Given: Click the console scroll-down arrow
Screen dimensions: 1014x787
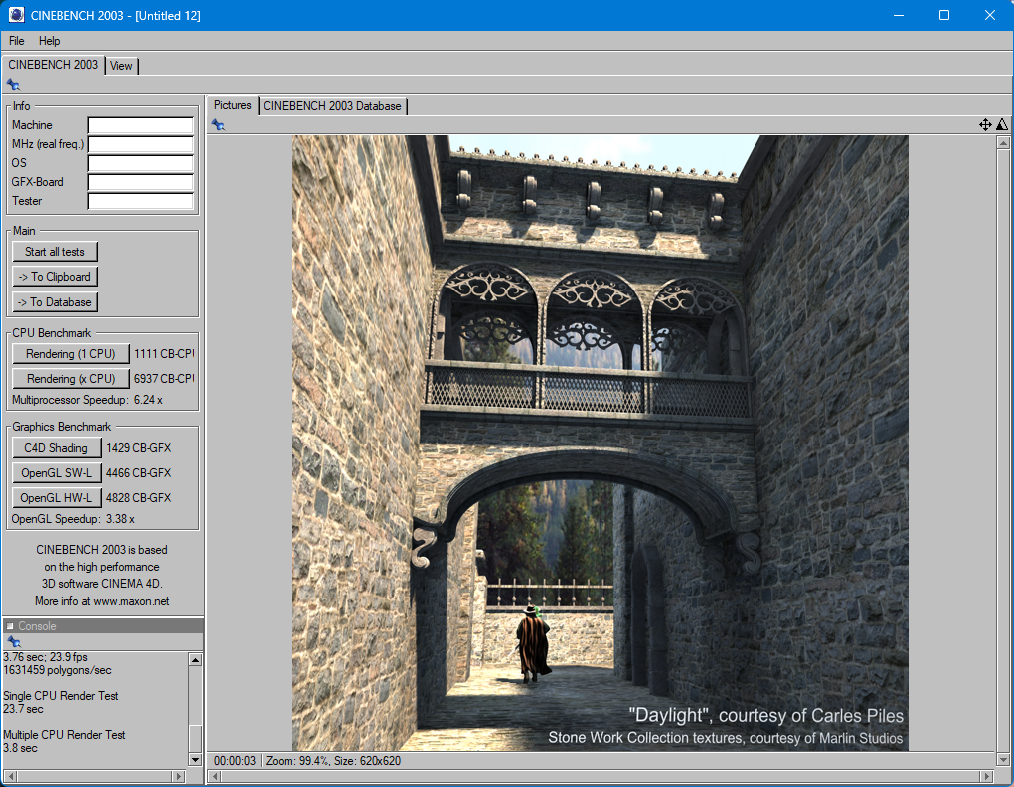Looking at the screenshot, I should tap(195, 759).
